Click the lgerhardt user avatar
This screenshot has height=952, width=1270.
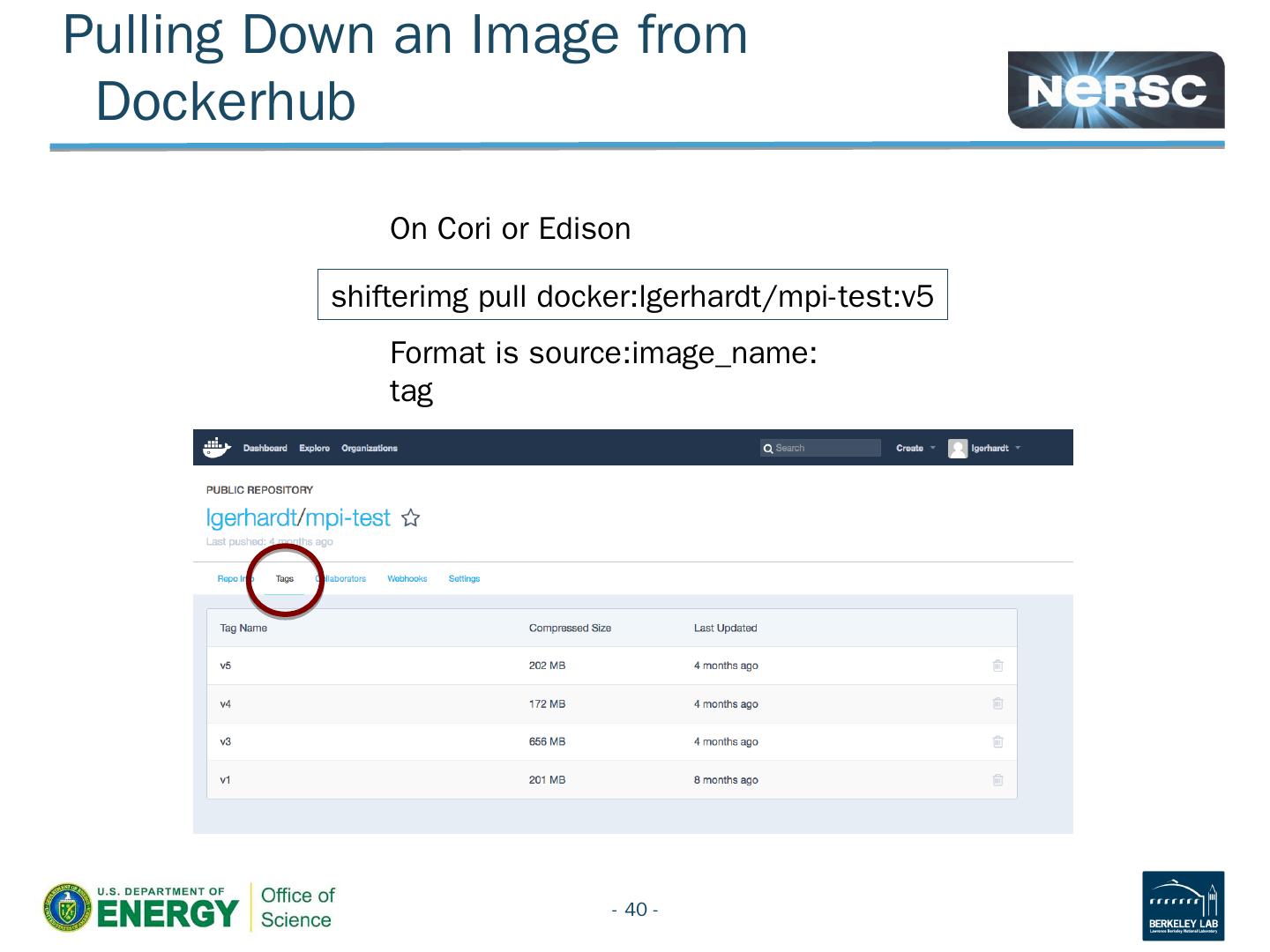(958, 449)
